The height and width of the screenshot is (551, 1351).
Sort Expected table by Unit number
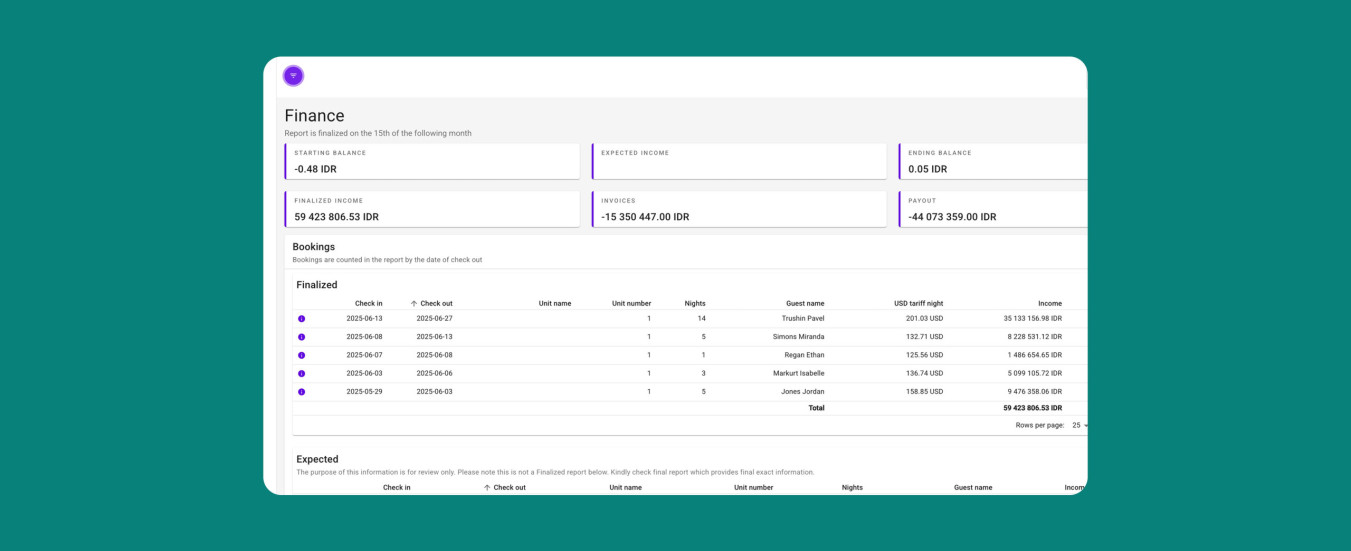tap(753, 488)
